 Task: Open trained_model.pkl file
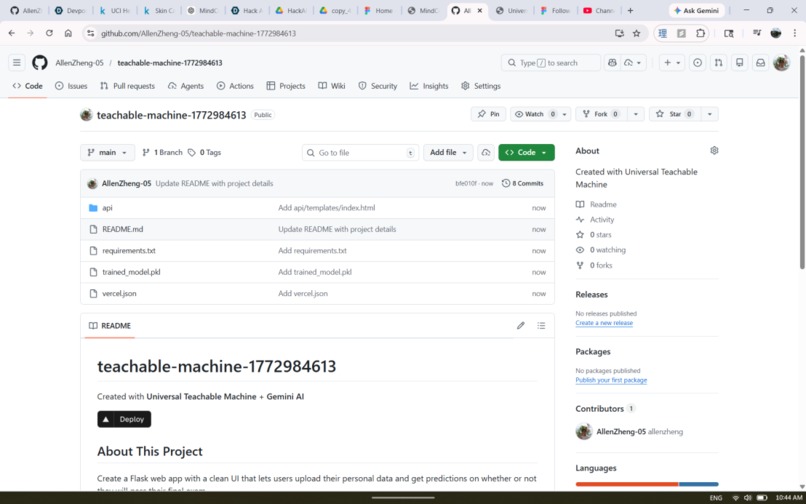click(x=131, y=272)
